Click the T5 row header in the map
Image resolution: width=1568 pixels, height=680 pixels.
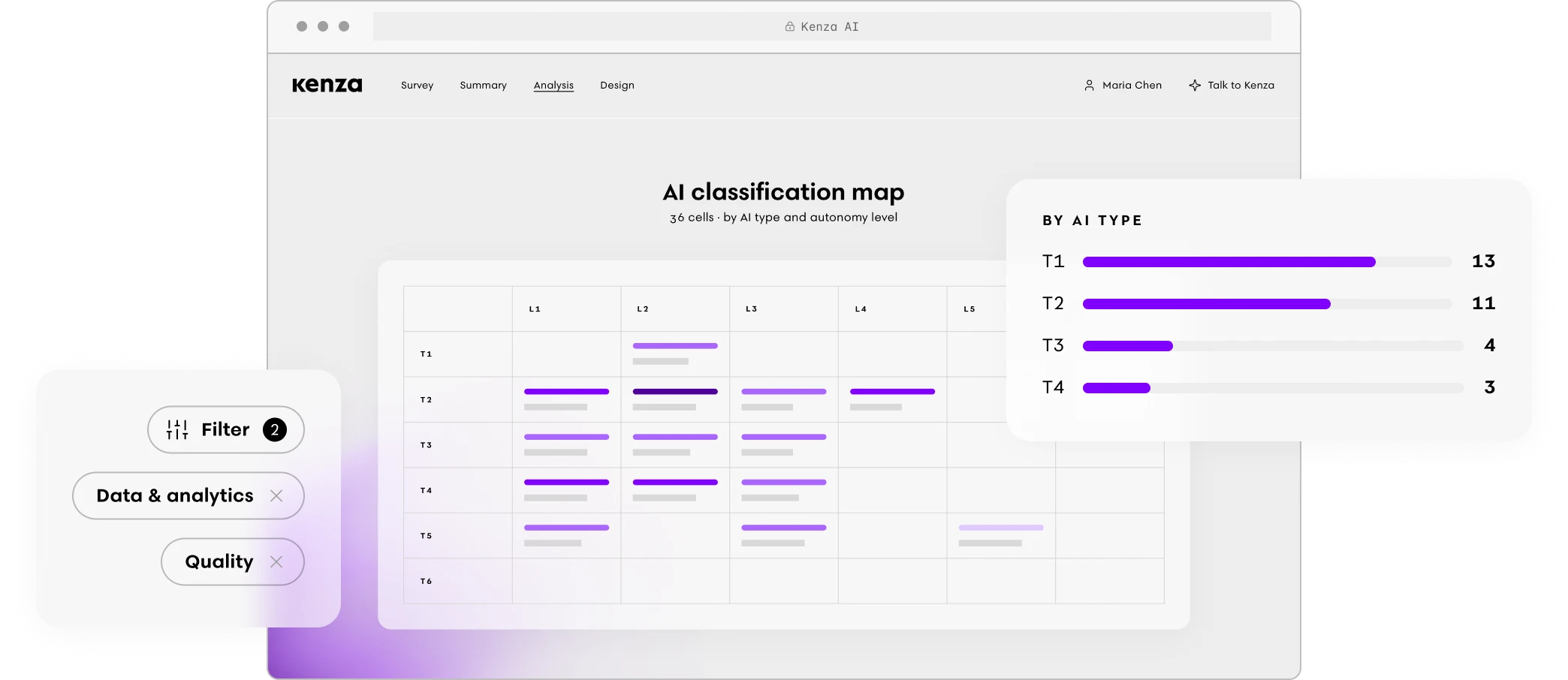click(426, 536)
